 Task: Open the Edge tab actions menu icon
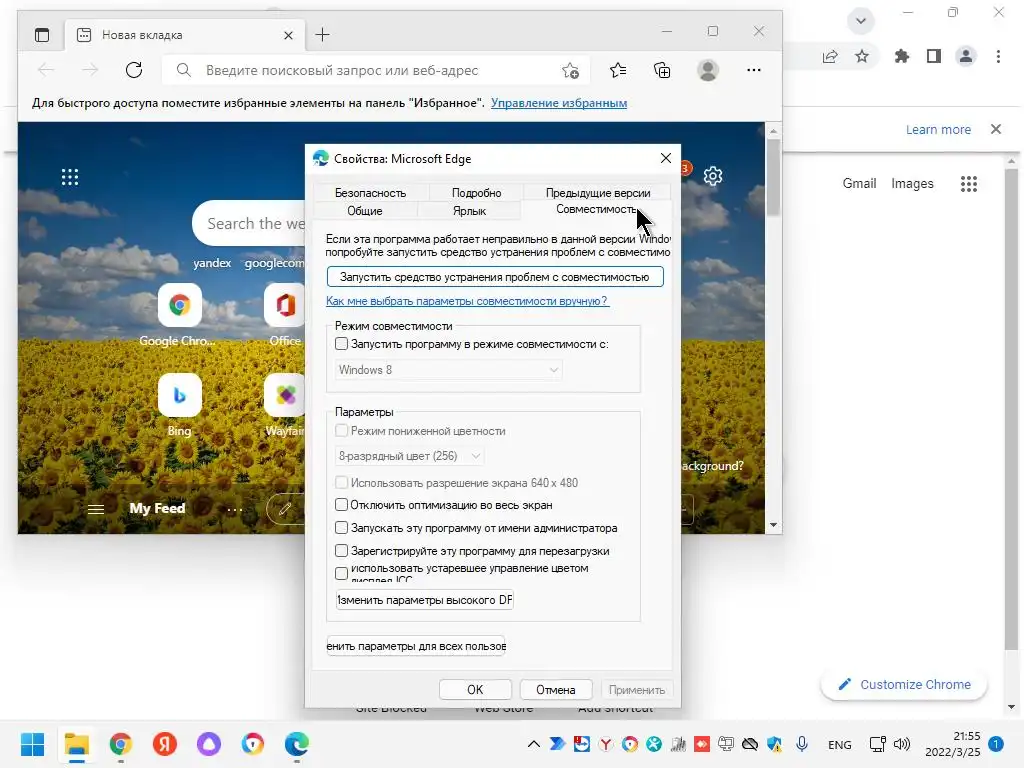coord(42,35)
